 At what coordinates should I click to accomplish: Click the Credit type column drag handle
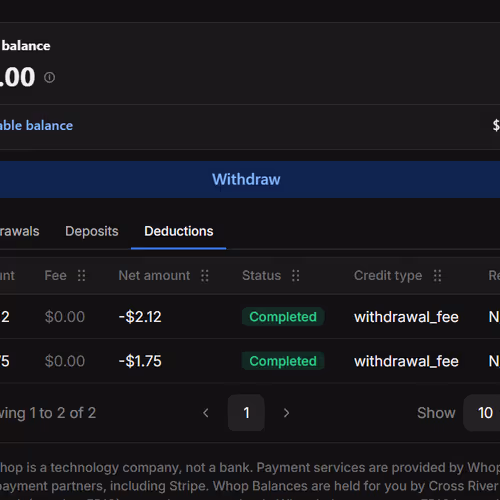437,276
